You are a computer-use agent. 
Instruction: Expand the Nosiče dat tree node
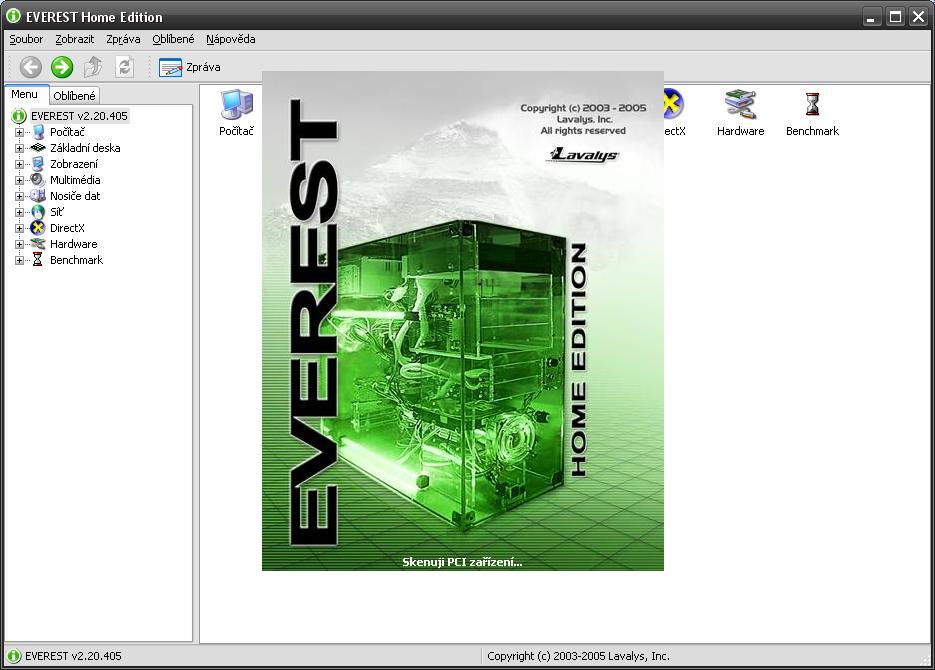(19, 196)
